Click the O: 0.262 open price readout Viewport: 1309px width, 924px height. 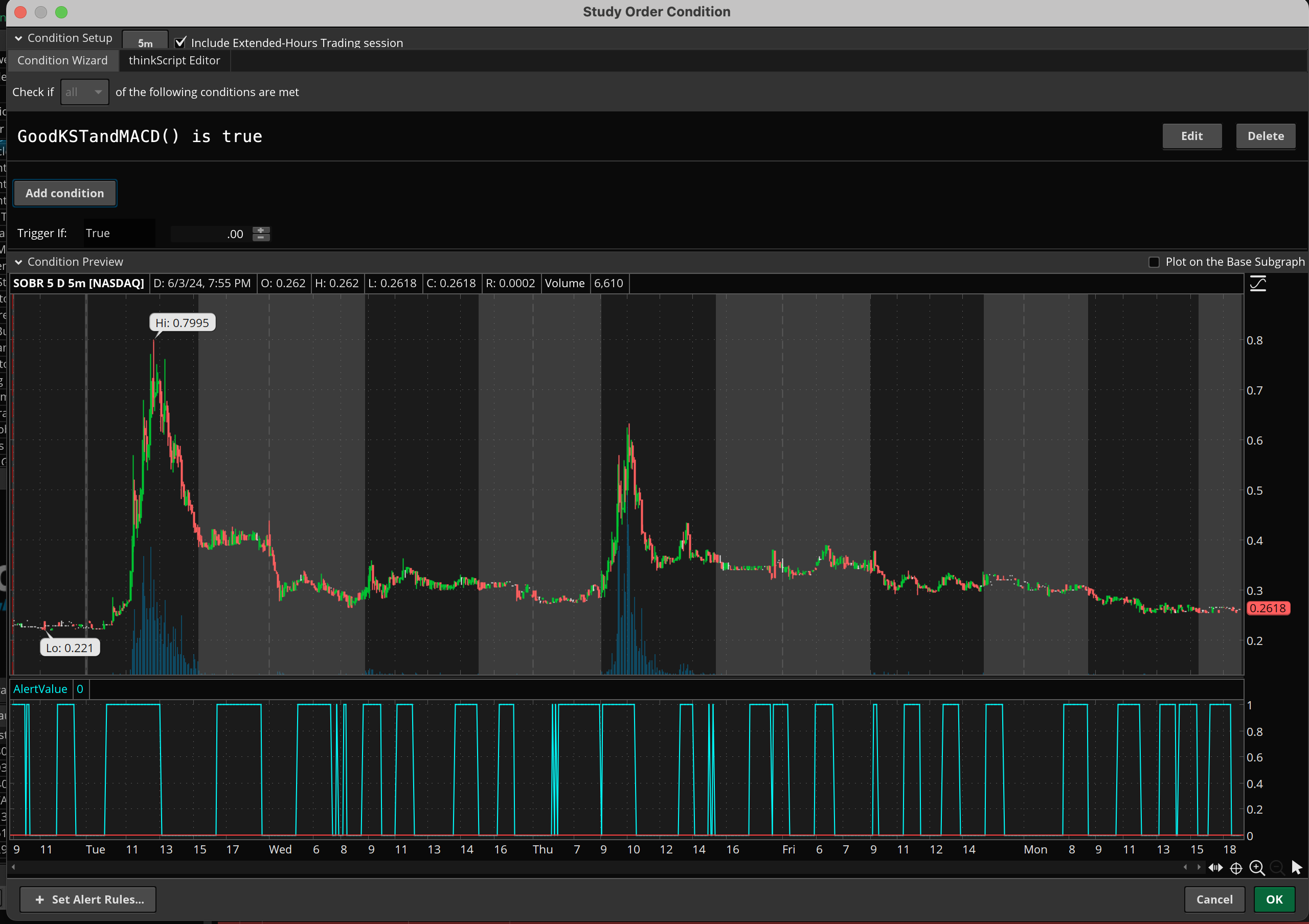tap(283, 283)
